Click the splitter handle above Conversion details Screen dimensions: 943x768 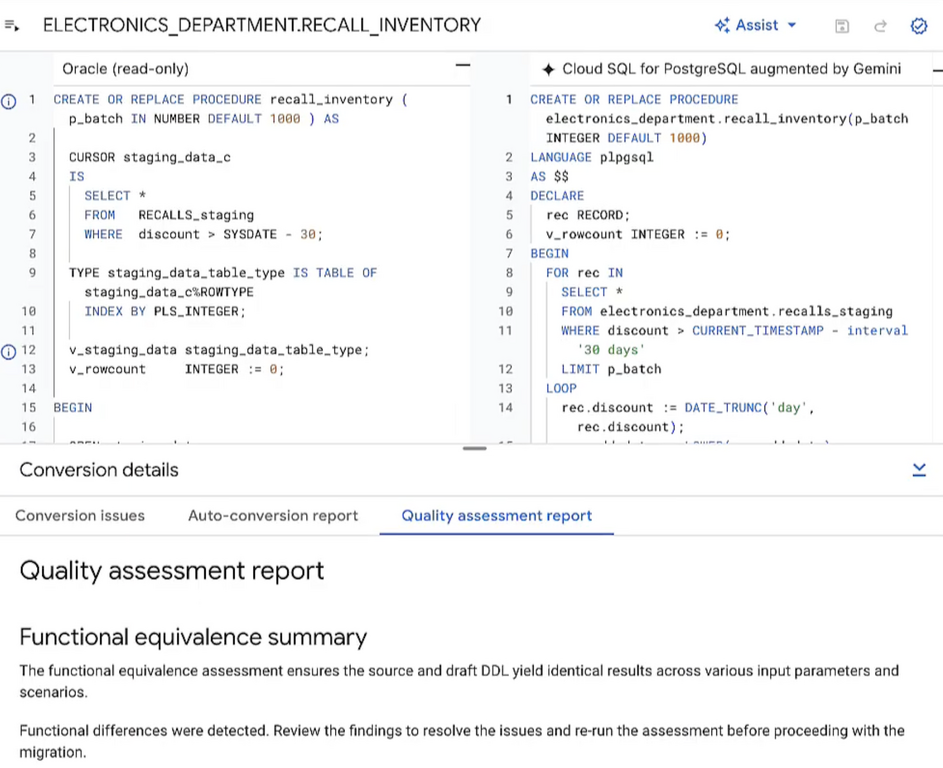(475, 448)
